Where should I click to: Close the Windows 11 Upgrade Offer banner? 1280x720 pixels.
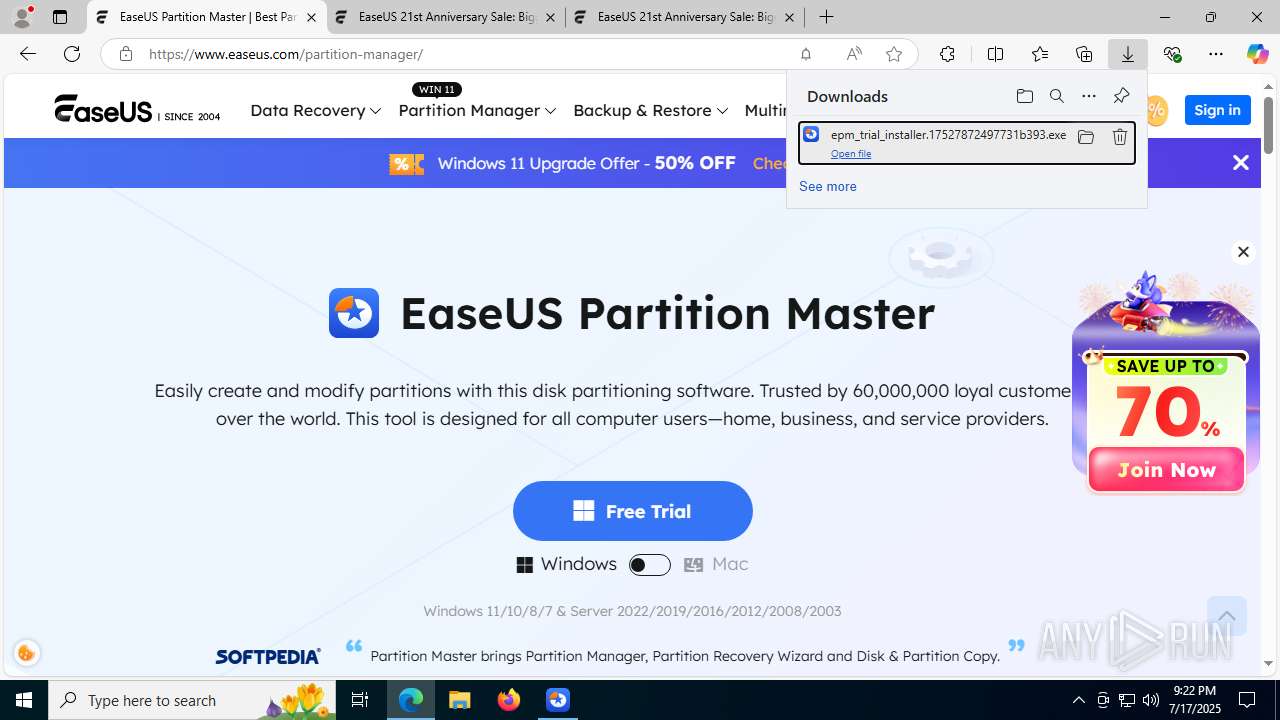coord(1240,163)
